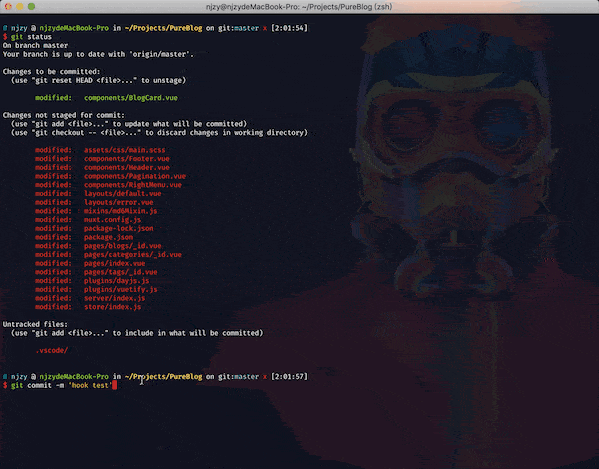Click the store/index.js file path
599x469 pixels.
click(112, 307)
